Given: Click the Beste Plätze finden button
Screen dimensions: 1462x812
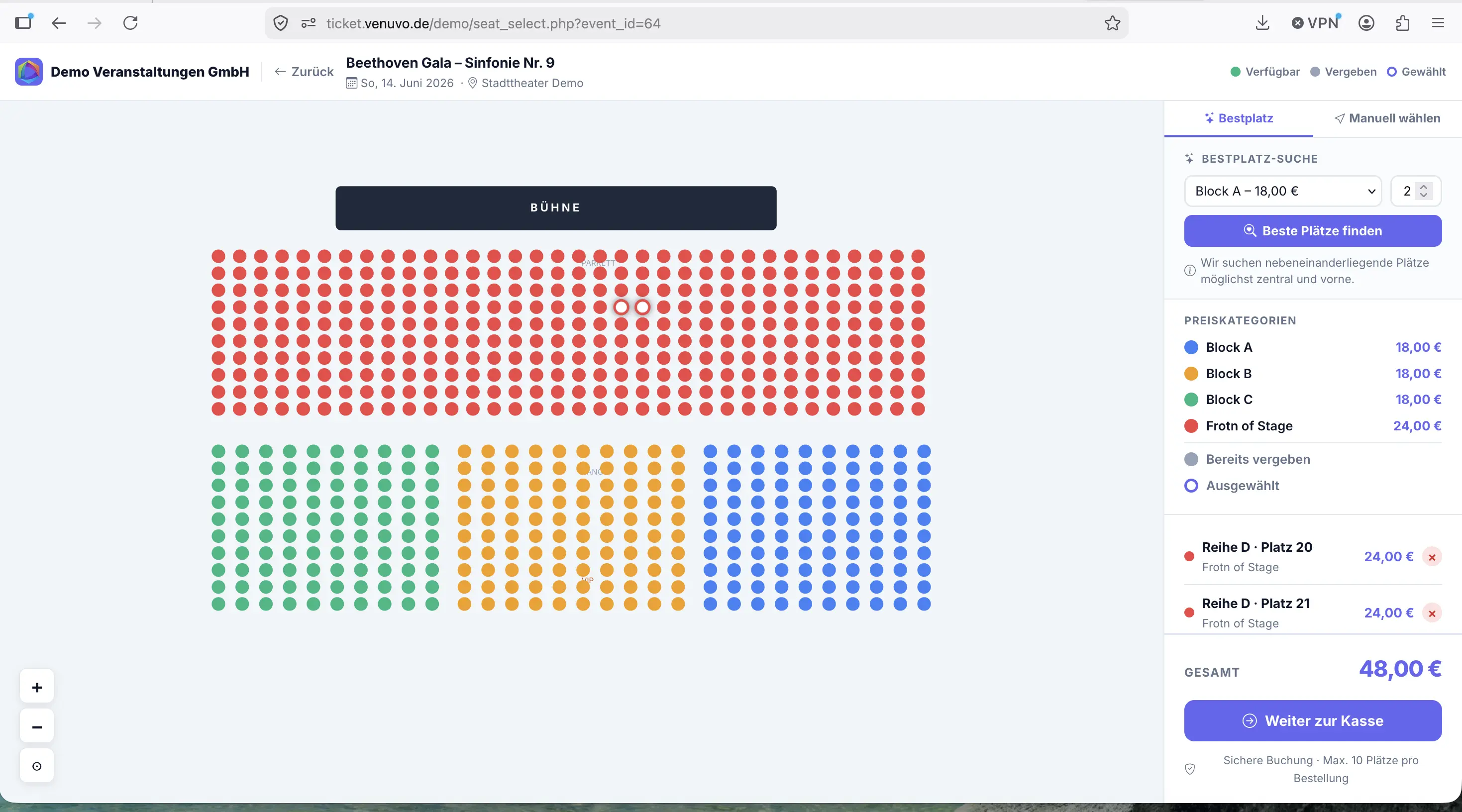Looking at the screenshot, I should [1313, 231].
